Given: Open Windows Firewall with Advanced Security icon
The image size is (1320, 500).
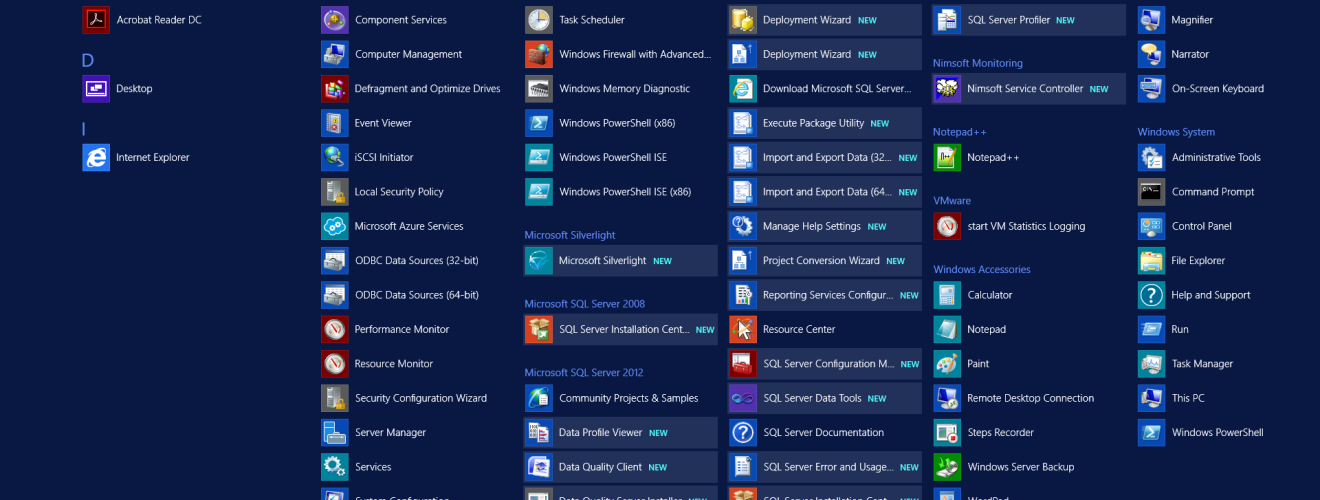Looking at the screenshot, I should (539, 54).
